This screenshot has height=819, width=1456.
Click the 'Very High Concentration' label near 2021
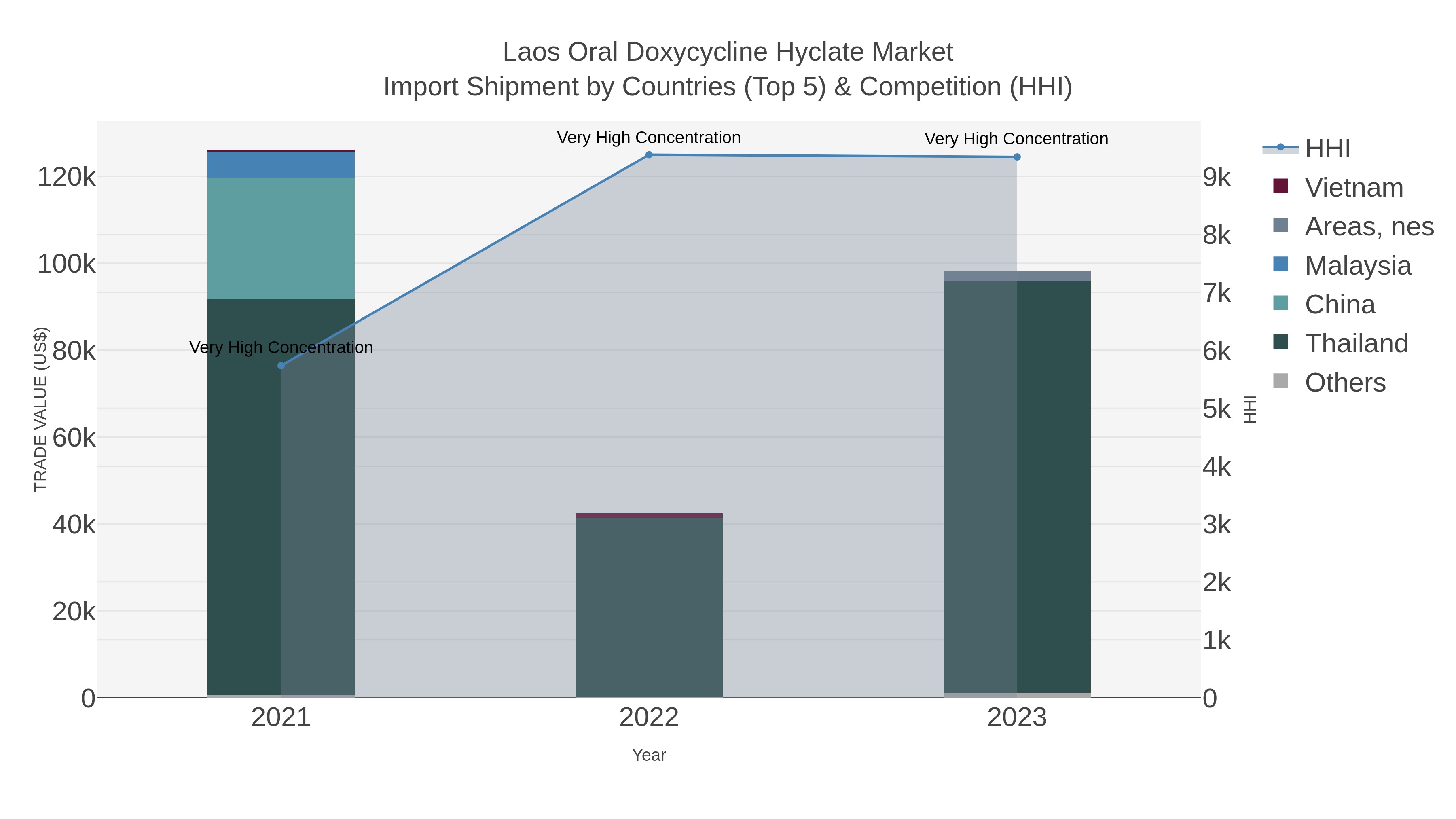(x=281, y=347)
